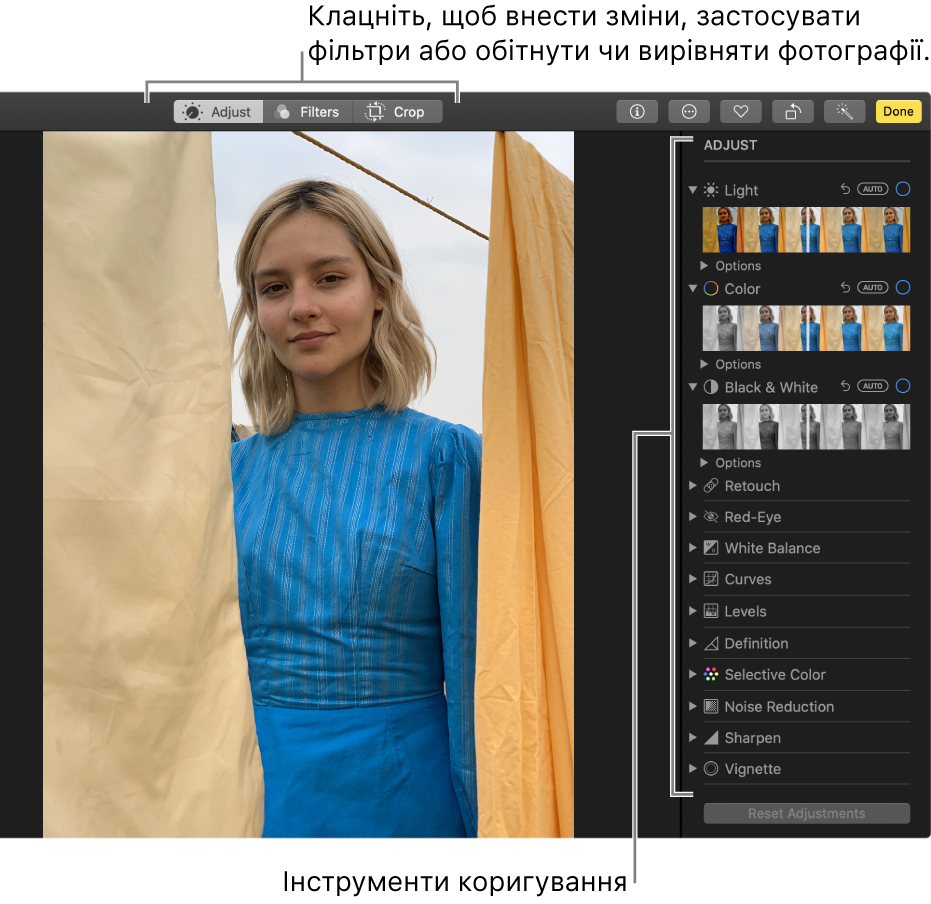Image resolution: width=931 pixels, height=904 pixels.
Task: Auto-enhance photo with magic wand
Action: (844, 112)
